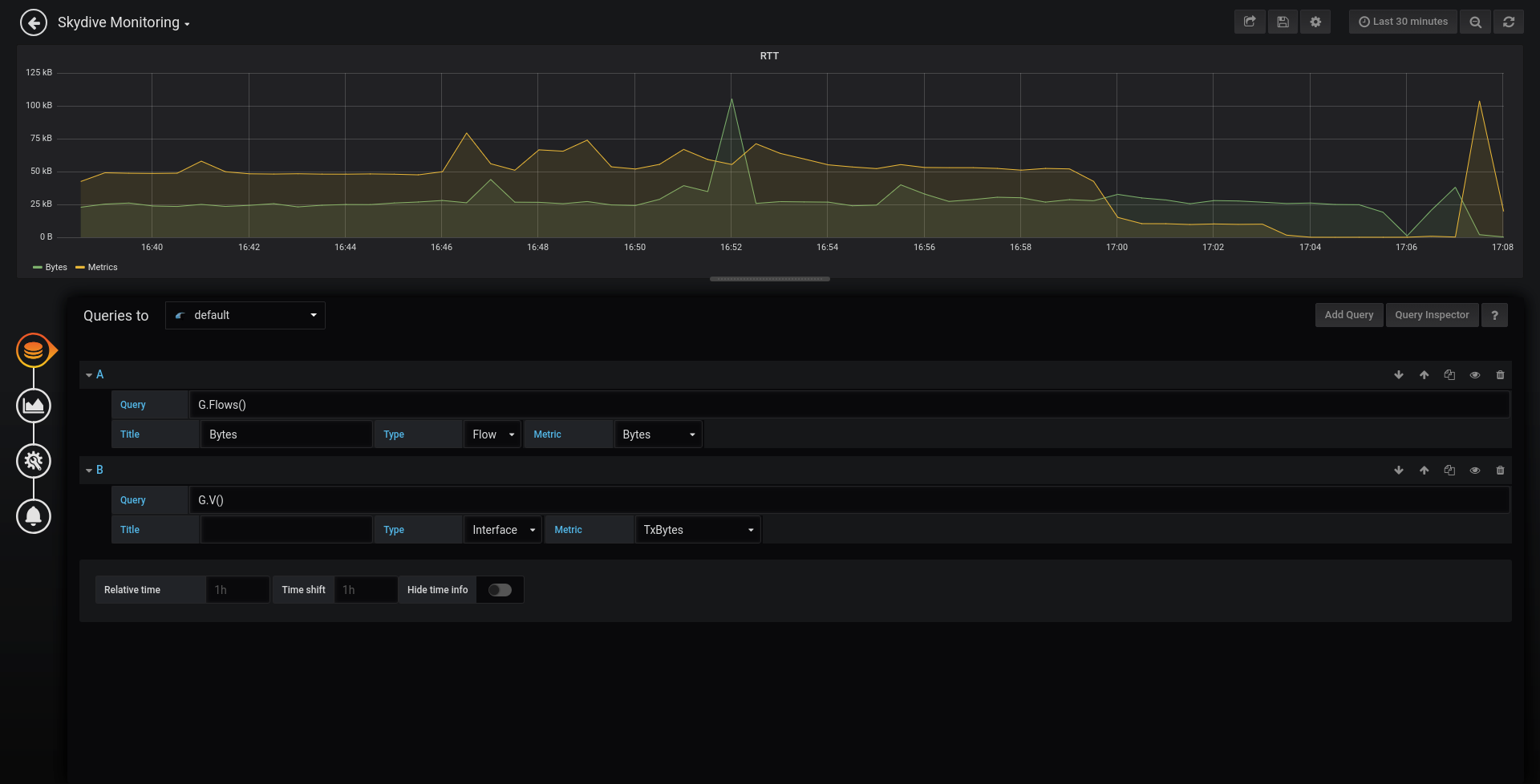
Task: Refresh the dashboard
Action: [x=1509, y=22]
